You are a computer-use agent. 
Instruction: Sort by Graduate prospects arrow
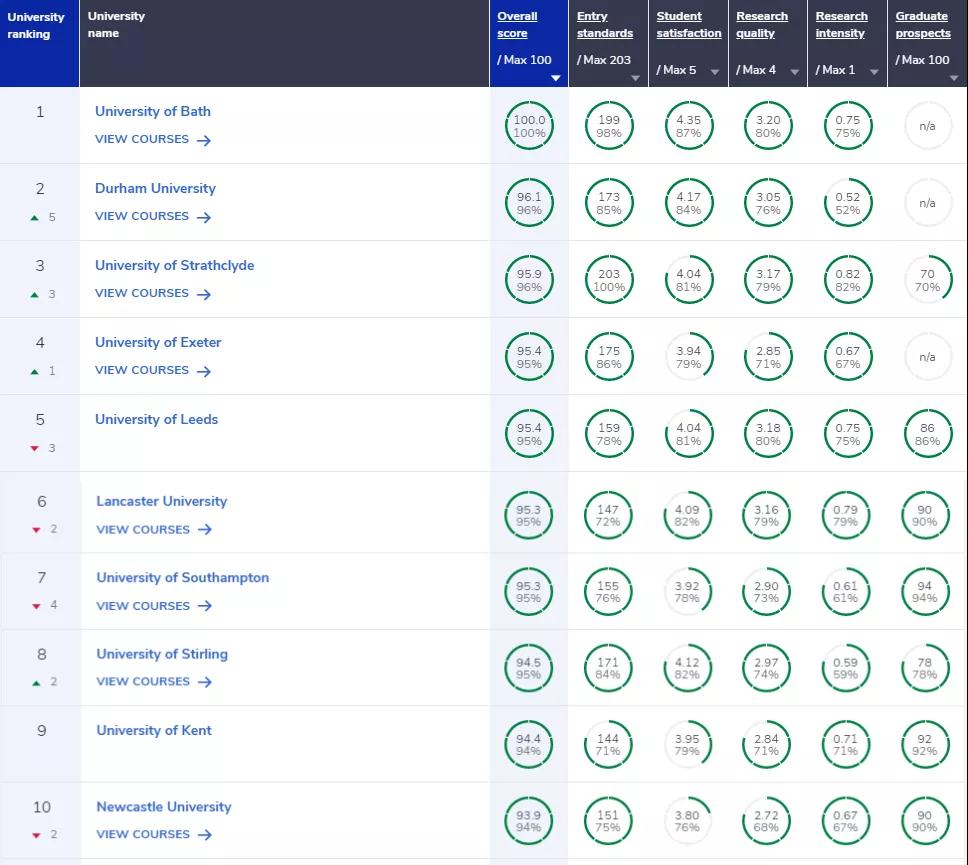tap(953, 77)
